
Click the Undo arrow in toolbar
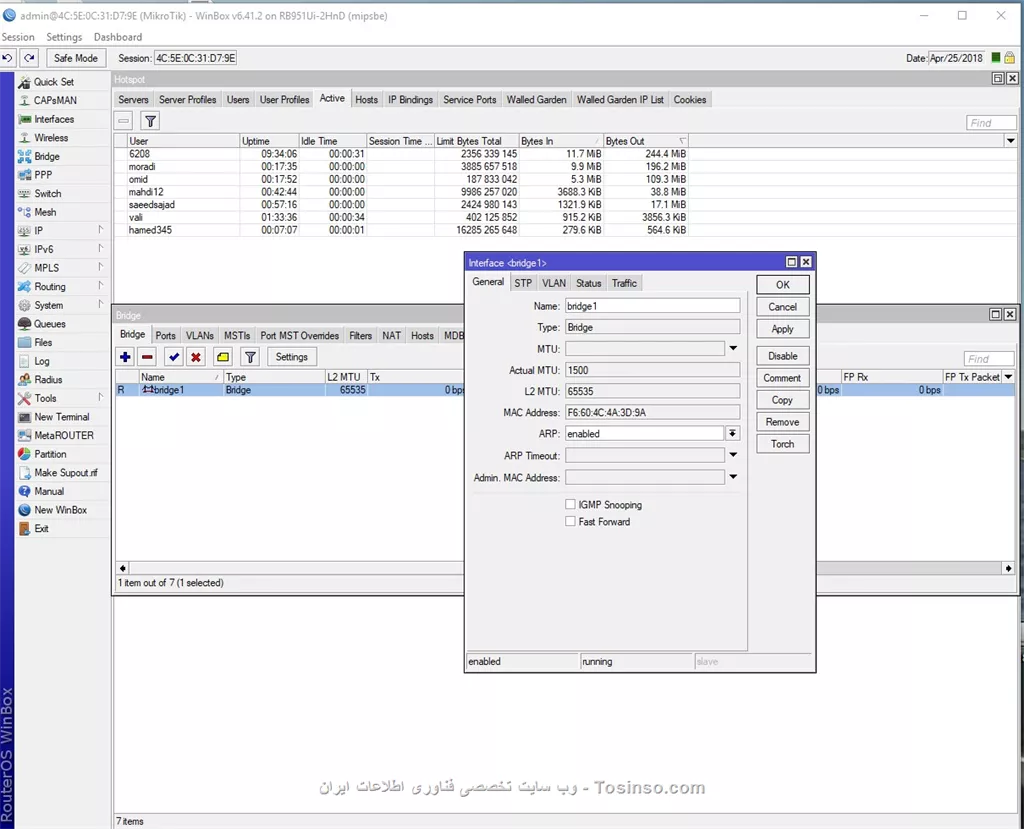[8, 58]
